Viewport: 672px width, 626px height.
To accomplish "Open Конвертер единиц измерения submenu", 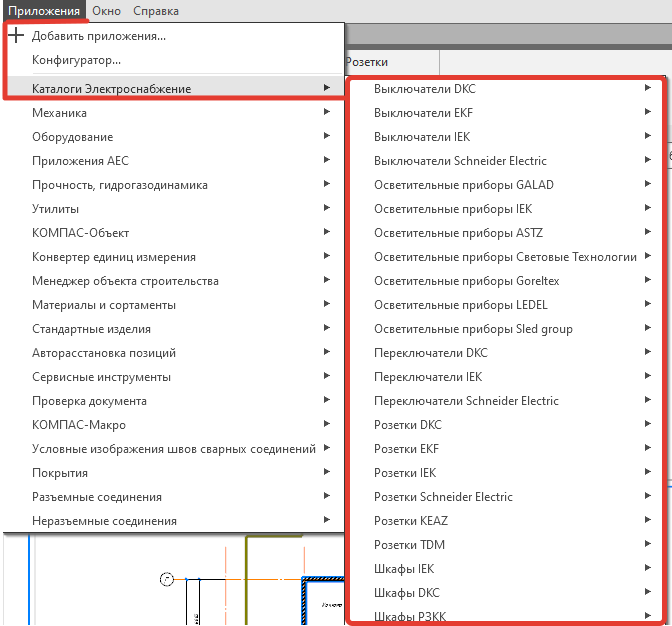I will [x=114, y=257].
